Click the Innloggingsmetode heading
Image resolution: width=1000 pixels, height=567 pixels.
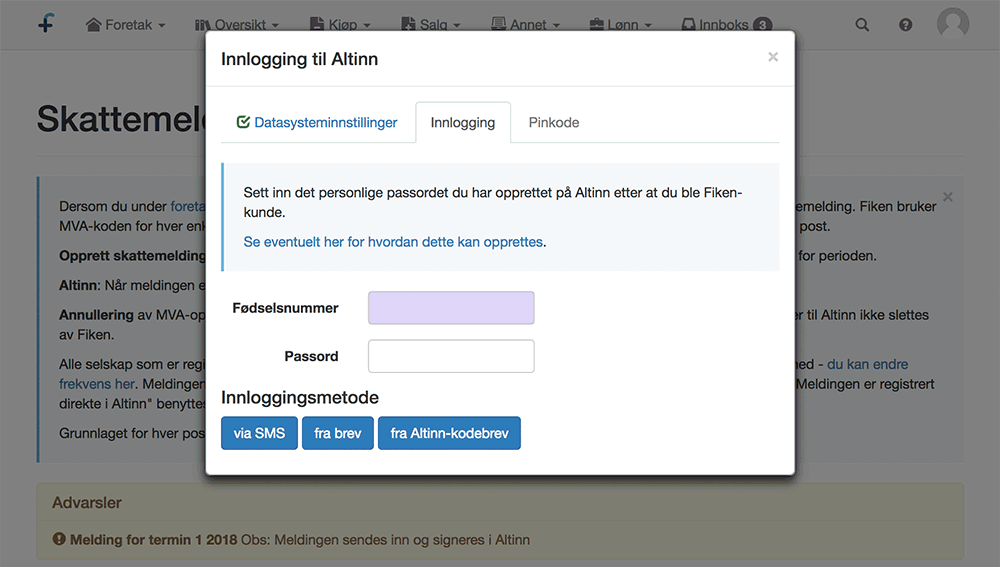pos(300,397)
